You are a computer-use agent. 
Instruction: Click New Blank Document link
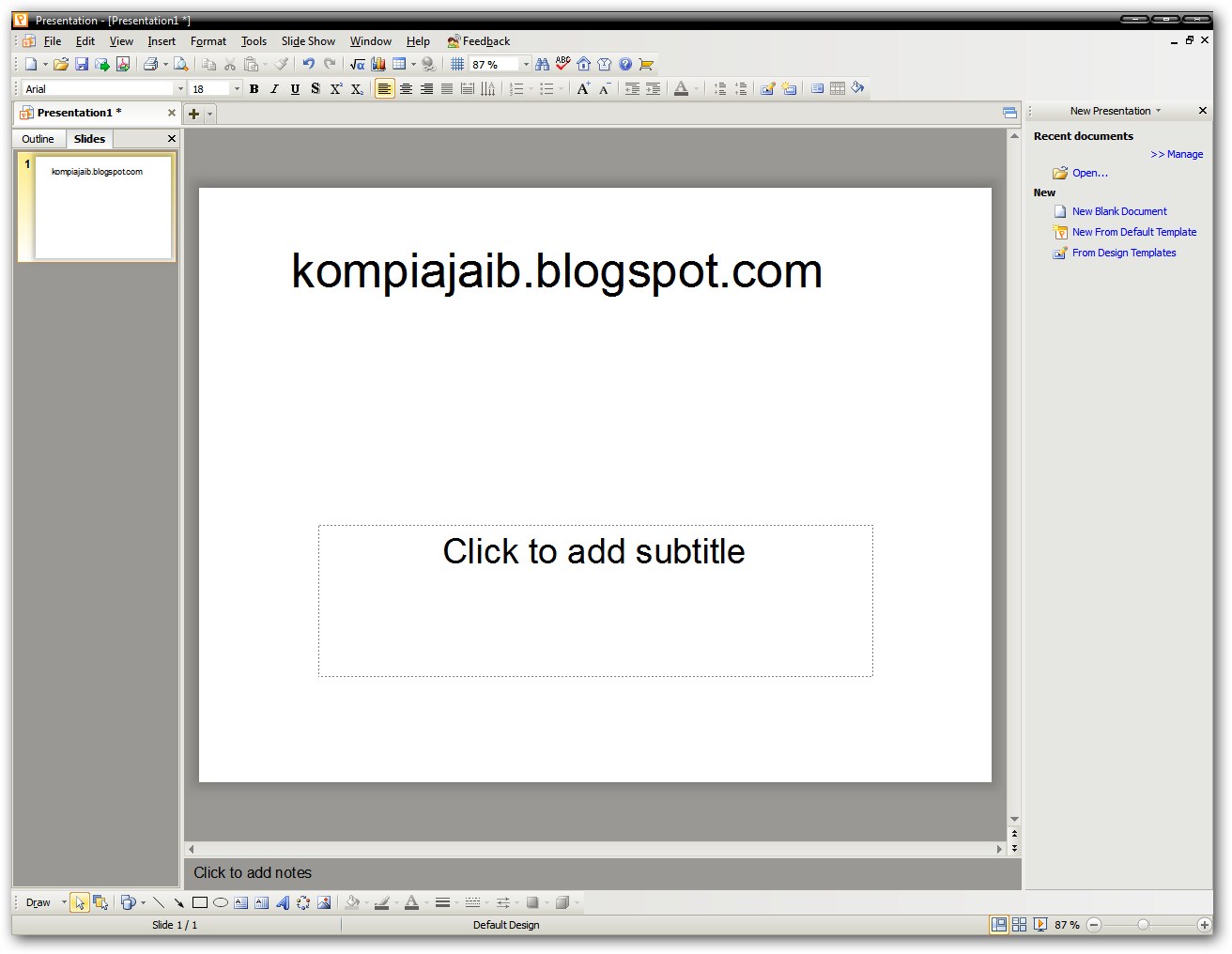pos(1119,211)
